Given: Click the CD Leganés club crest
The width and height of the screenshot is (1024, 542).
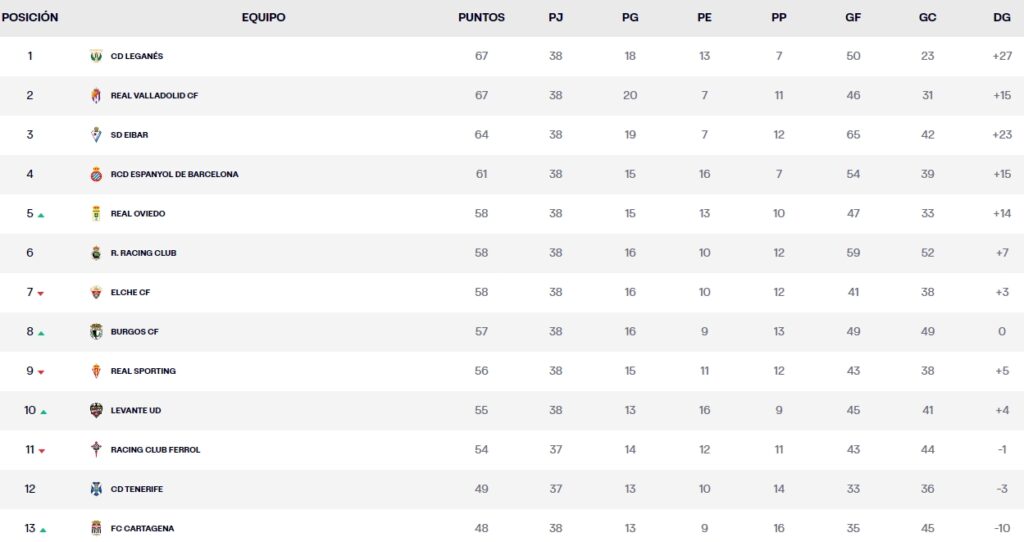Looking at the screenshot, I should coord(96,56).
